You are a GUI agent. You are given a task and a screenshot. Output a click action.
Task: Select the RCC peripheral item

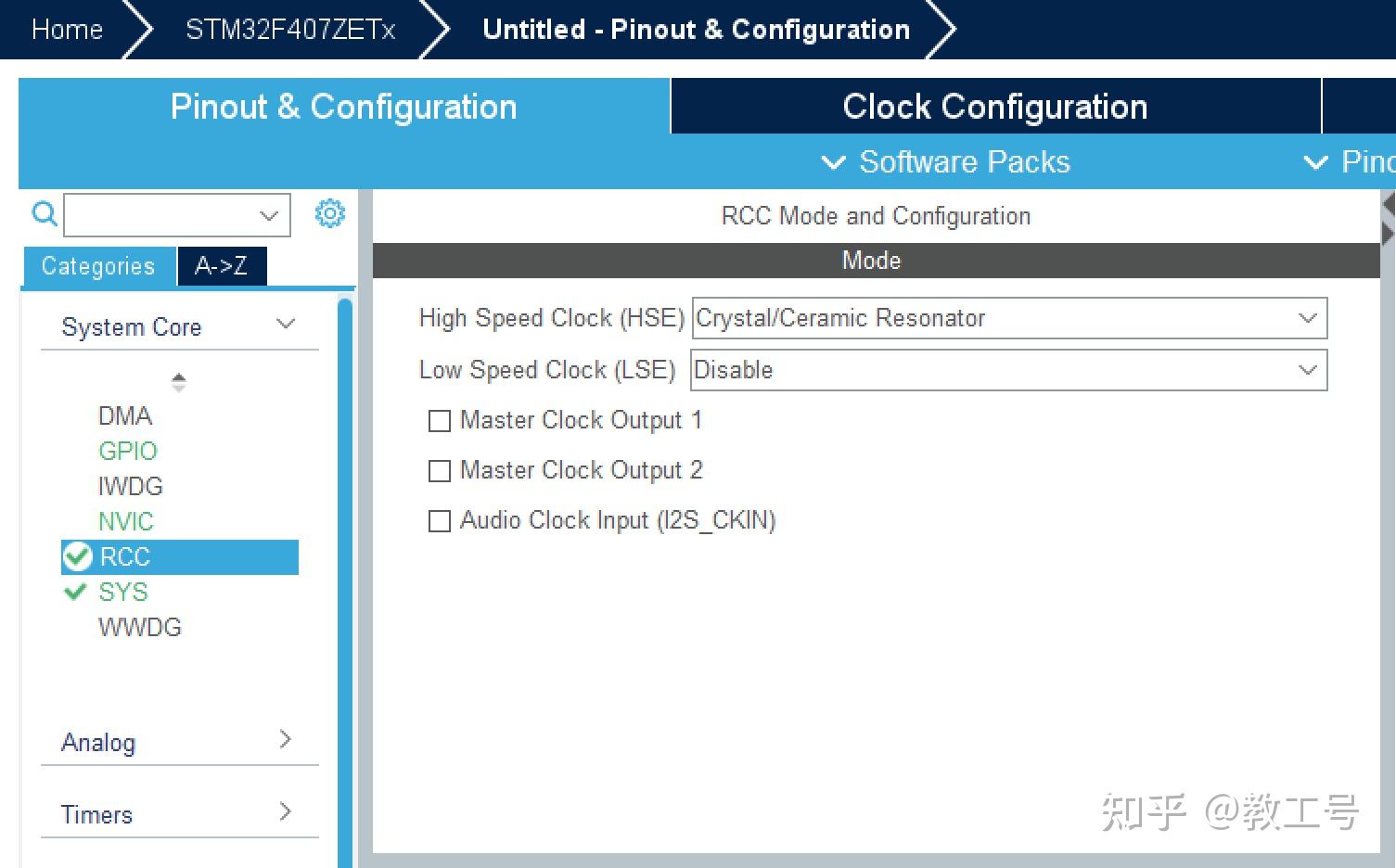coord(180,556)
